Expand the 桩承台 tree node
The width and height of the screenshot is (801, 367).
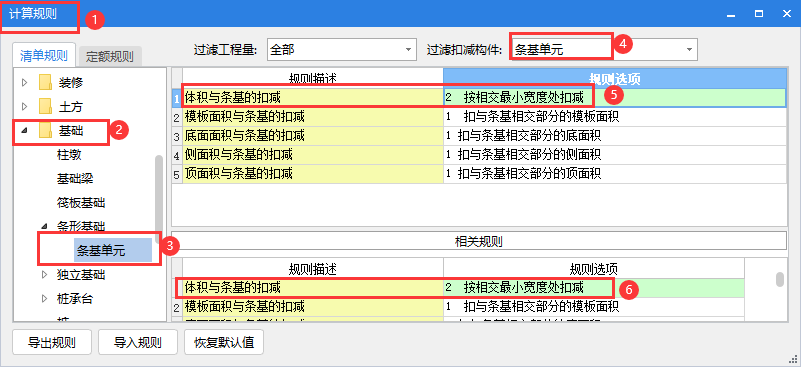tap(44, 299)
